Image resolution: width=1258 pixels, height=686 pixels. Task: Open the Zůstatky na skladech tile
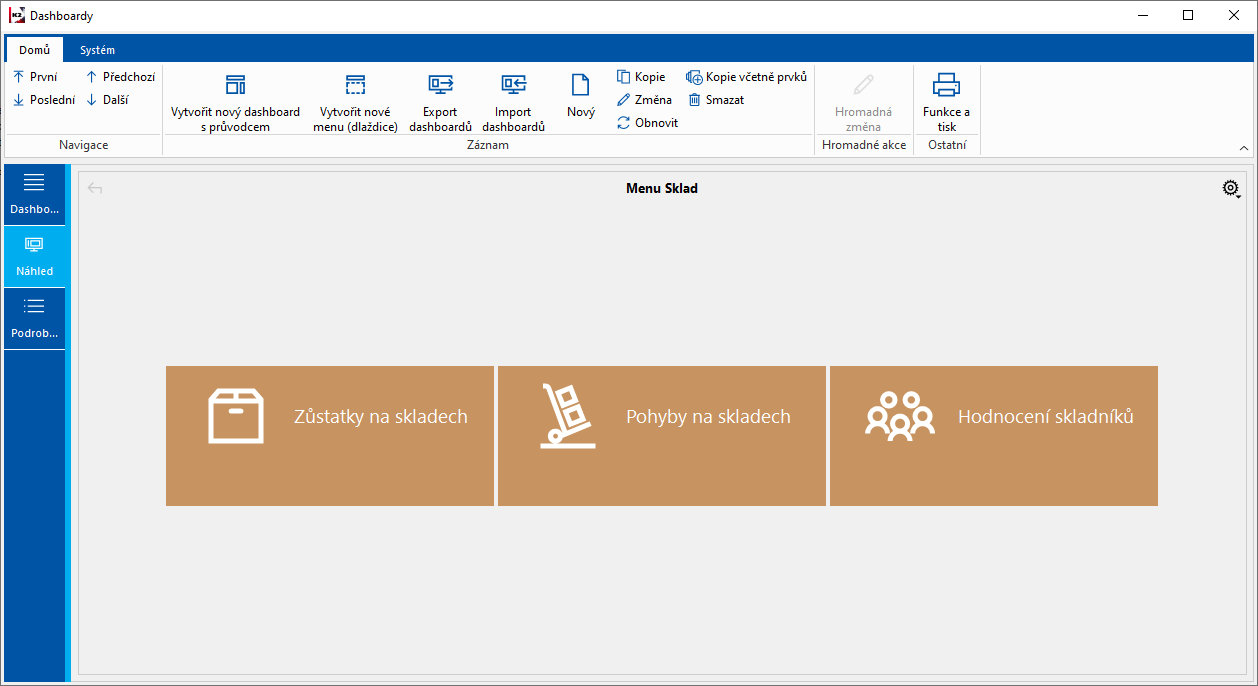[330, 436]
